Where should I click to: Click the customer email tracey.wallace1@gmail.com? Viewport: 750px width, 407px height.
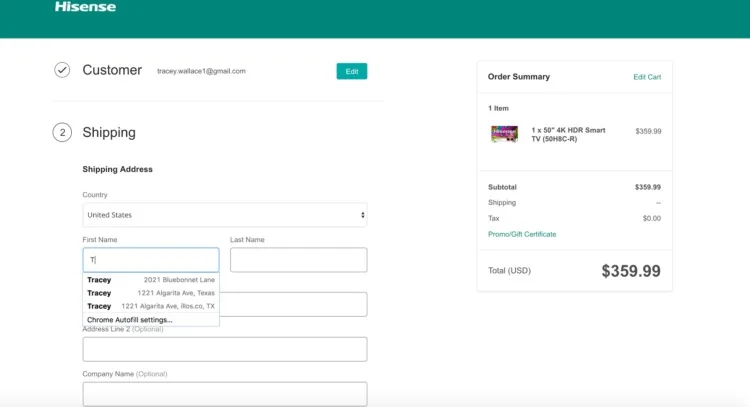click(201, 71)
